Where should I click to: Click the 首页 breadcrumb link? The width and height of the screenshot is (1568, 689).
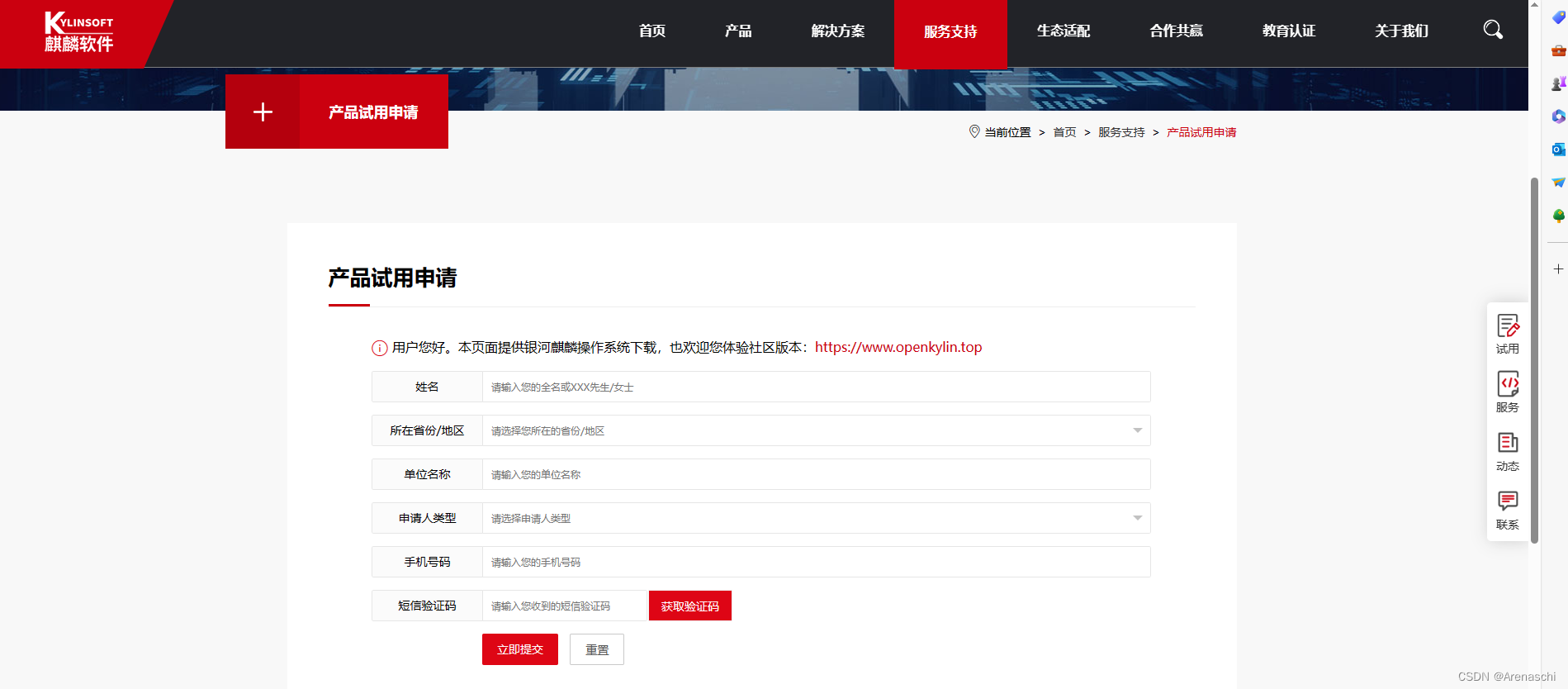pyautogui.click(x=1064, y=132)
